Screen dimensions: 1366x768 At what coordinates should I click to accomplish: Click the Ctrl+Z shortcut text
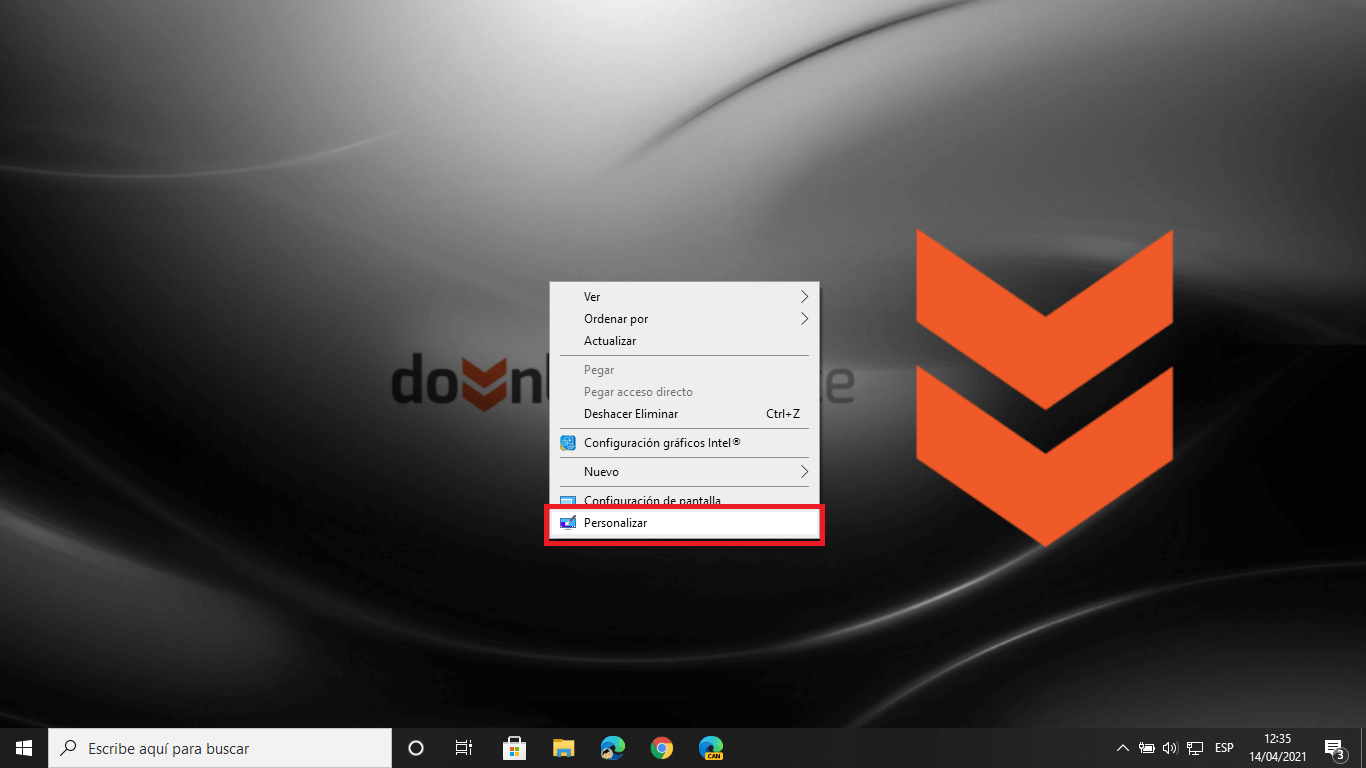(x=783, y=414)
